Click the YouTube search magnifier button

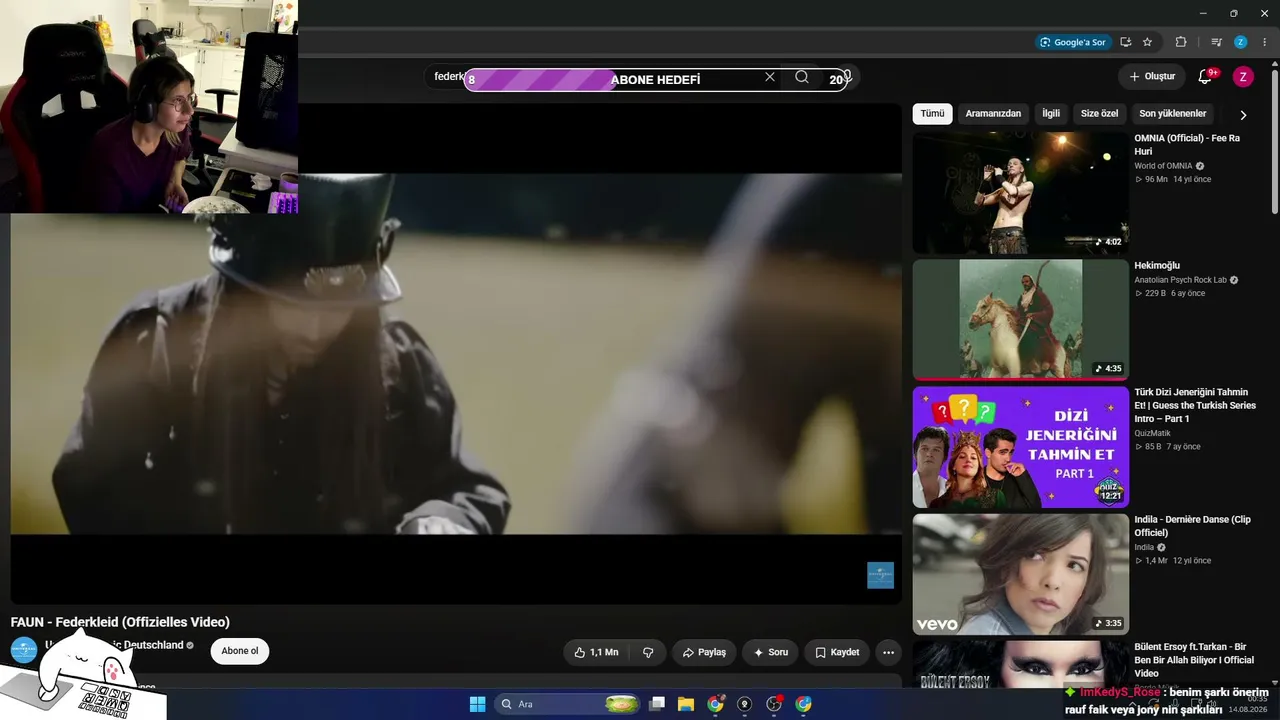pyautogui.click(x=802, y=77)
